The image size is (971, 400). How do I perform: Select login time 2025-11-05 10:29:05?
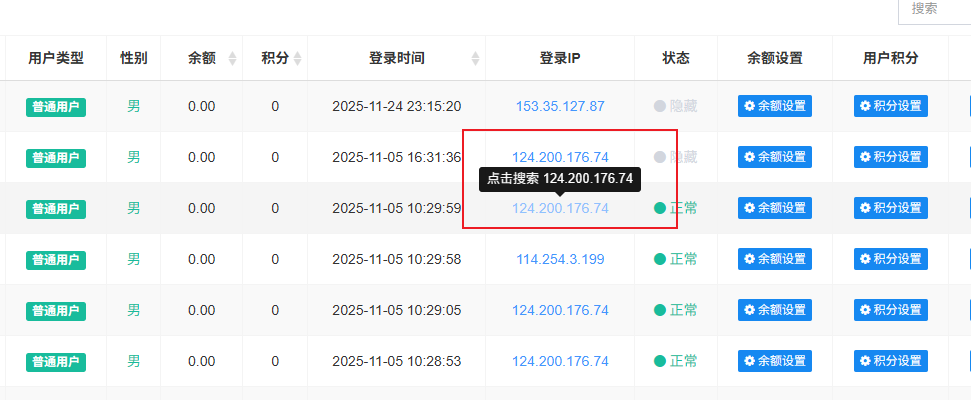(396, 310)
